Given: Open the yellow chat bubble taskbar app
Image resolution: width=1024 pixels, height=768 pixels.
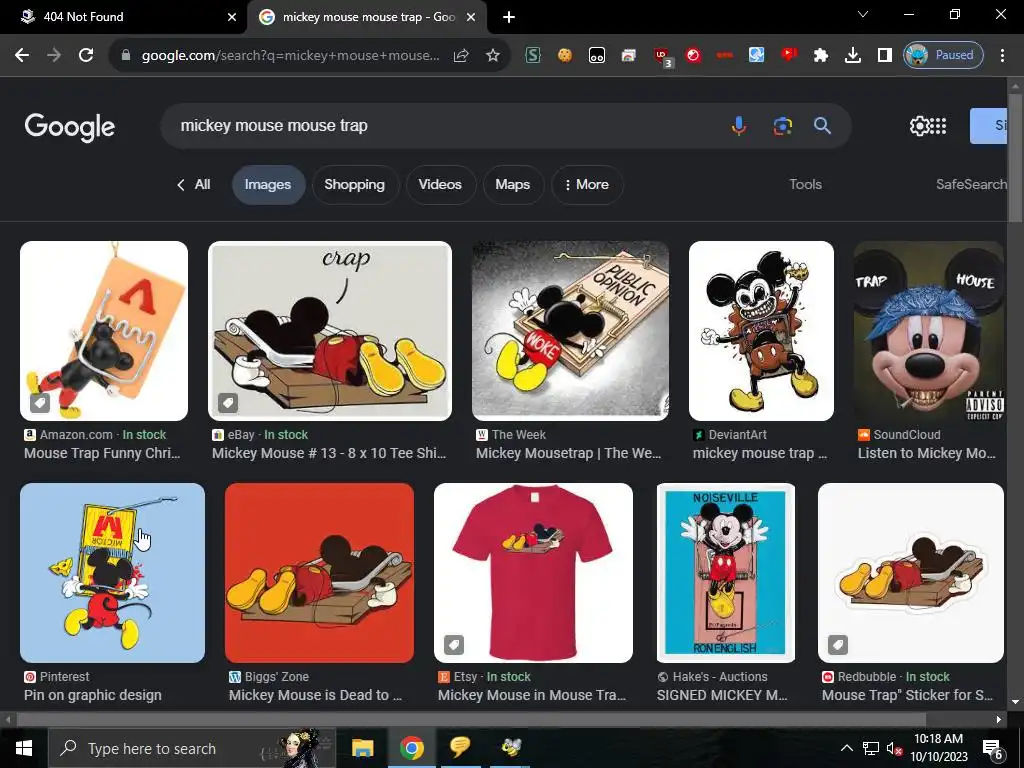Looking at the screenshot, I should (460, 748).
